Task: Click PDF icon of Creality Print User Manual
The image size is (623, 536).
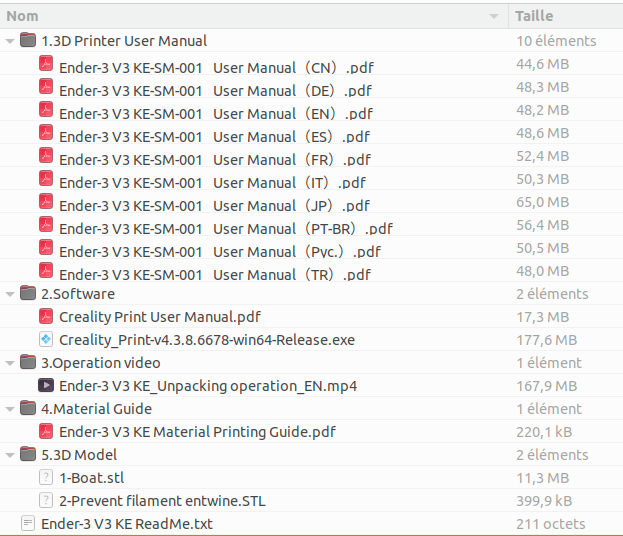Action: (46, 316)
